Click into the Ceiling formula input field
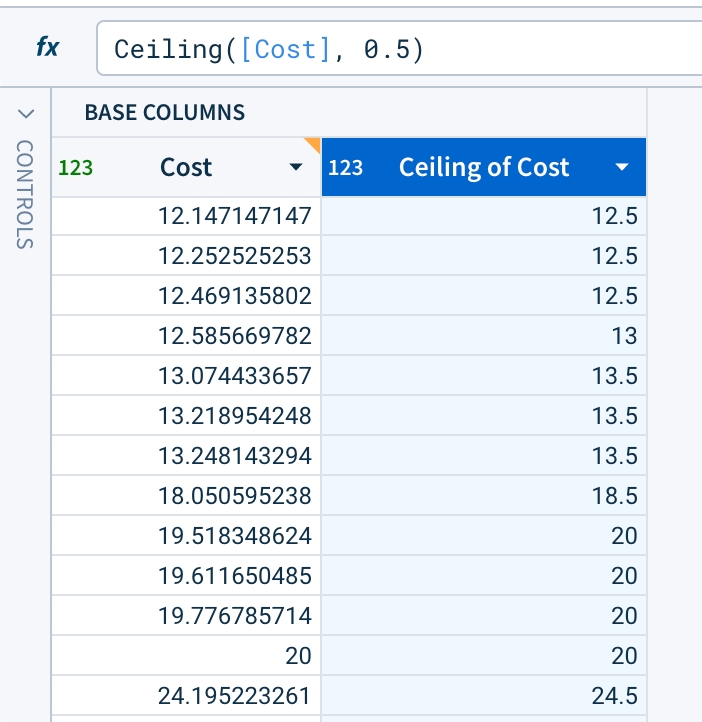Viewport: 702px width, 722px height. click(400, 49)
